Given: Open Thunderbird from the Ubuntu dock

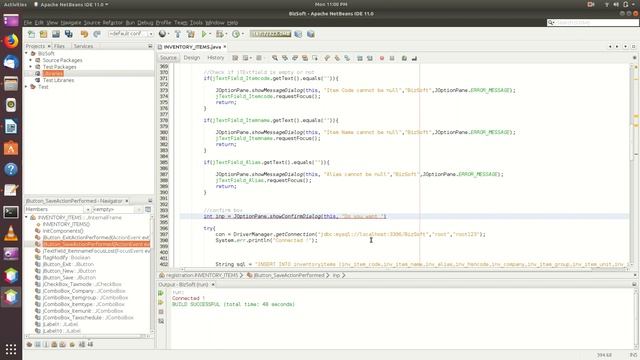Looking at the screenshot, I should [11, 62].
